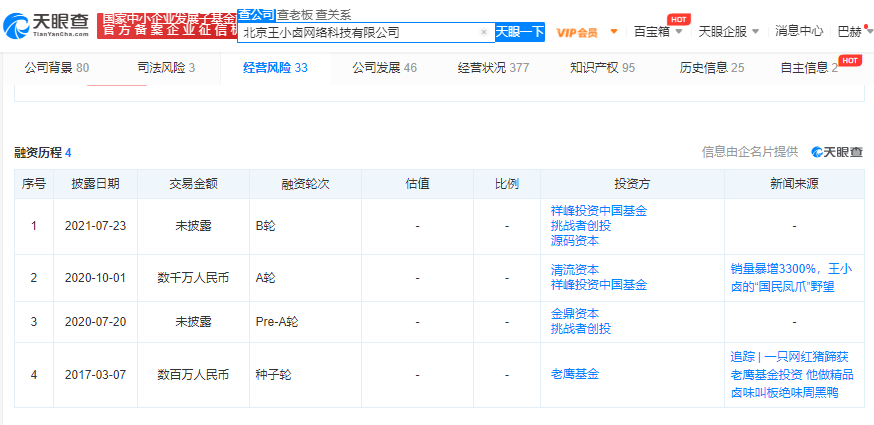Image resolution: width=874 pixels, height=425 pixels.
Task: Click the 数千万人民币 amount cell
Action: click(193, 278)
